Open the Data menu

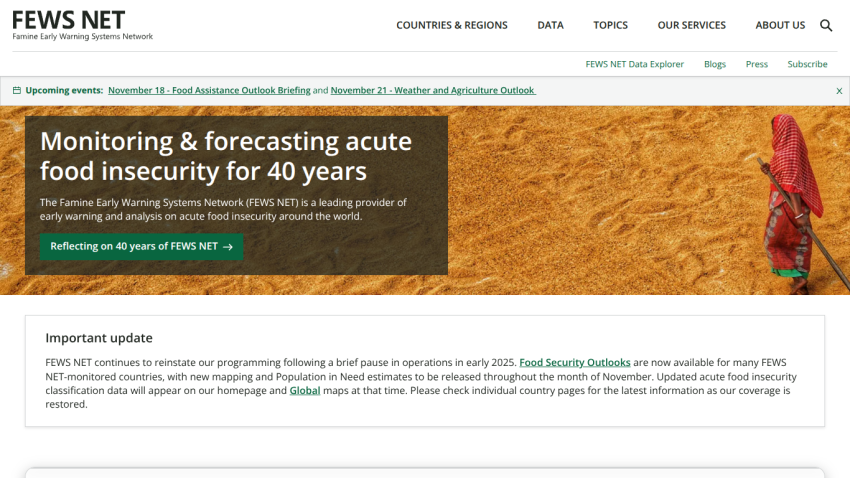tap(550, 25)
